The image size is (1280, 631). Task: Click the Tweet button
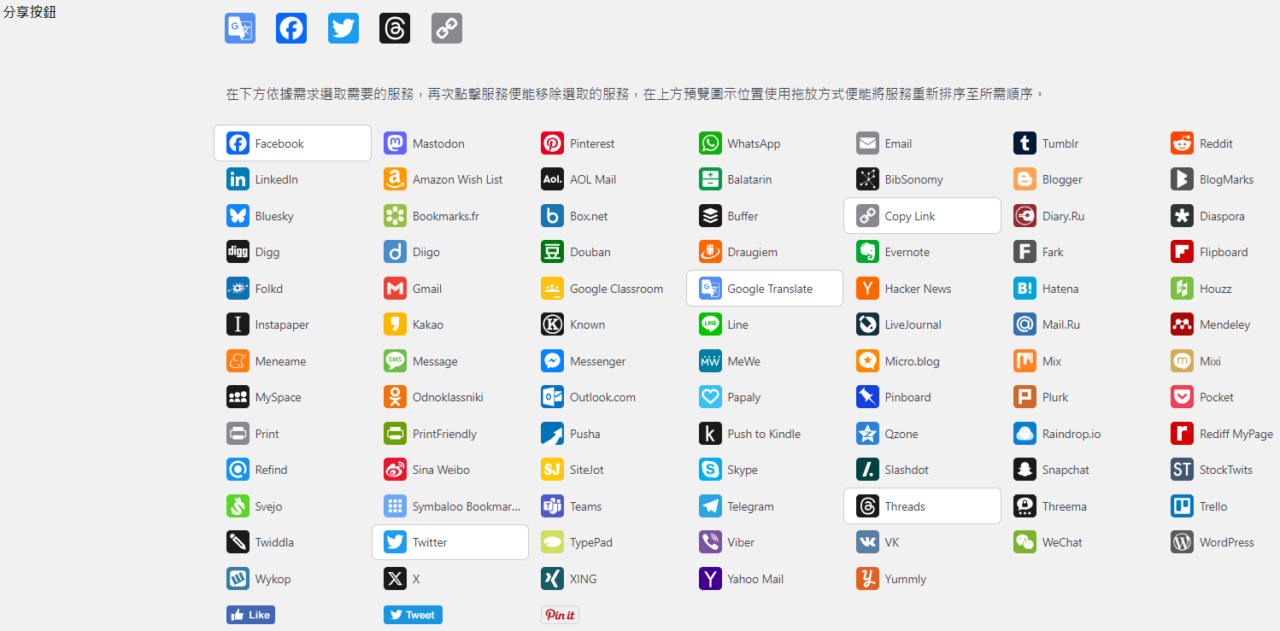tap(413, 615)
